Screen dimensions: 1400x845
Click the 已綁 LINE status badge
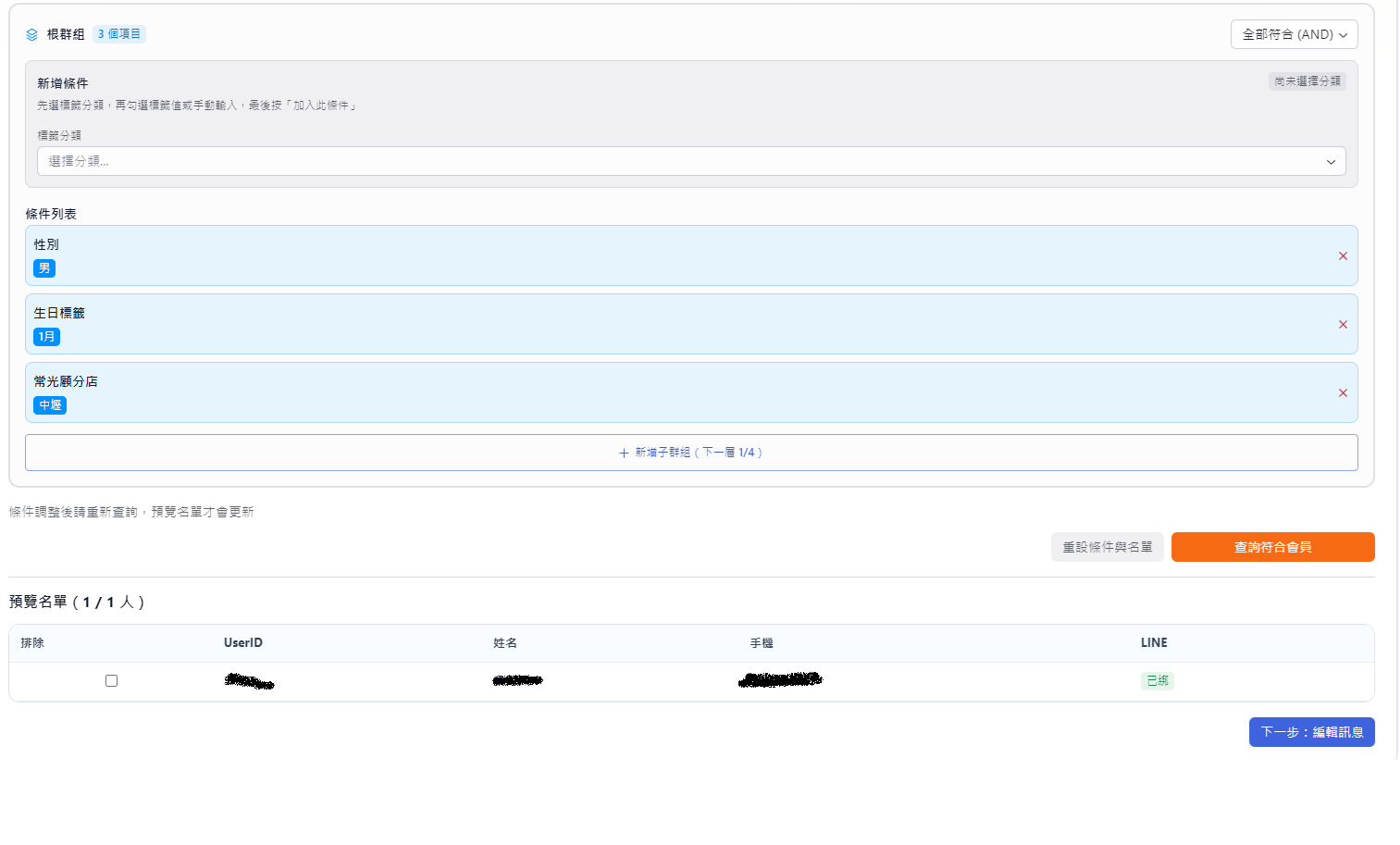[1157, 681]
